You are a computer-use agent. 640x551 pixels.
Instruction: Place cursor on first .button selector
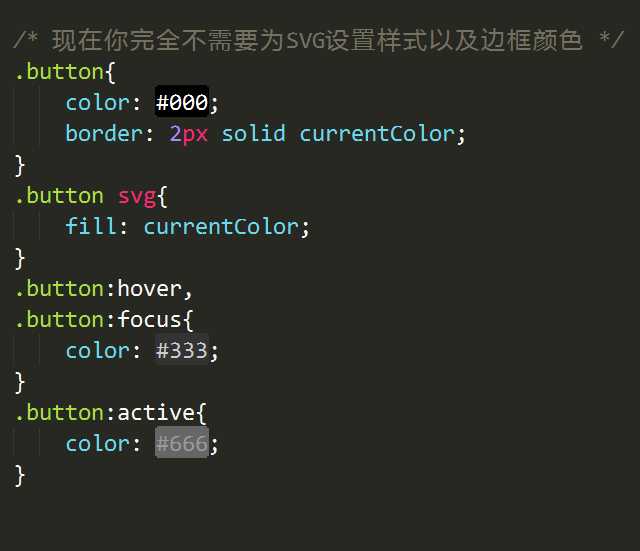coord(60,72)
